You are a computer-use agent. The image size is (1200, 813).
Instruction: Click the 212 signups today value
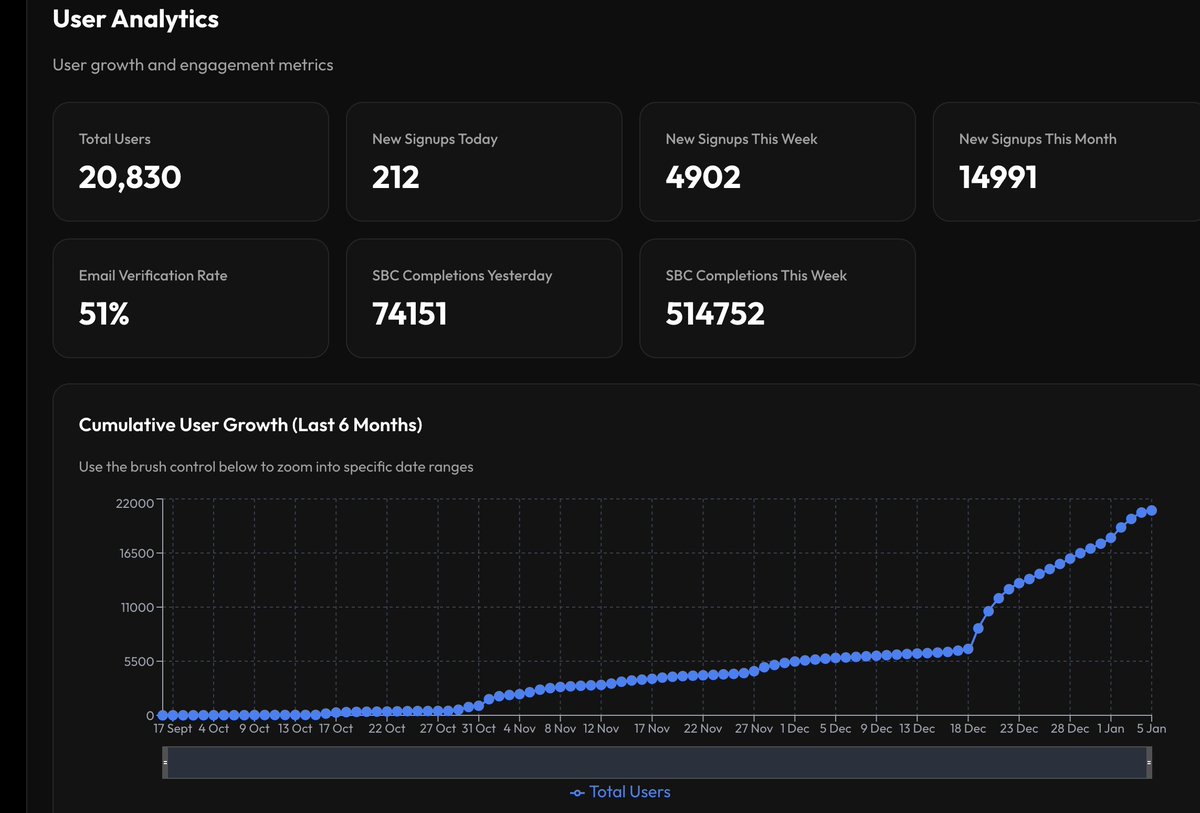pyautogui.click(x=396, y=177)
